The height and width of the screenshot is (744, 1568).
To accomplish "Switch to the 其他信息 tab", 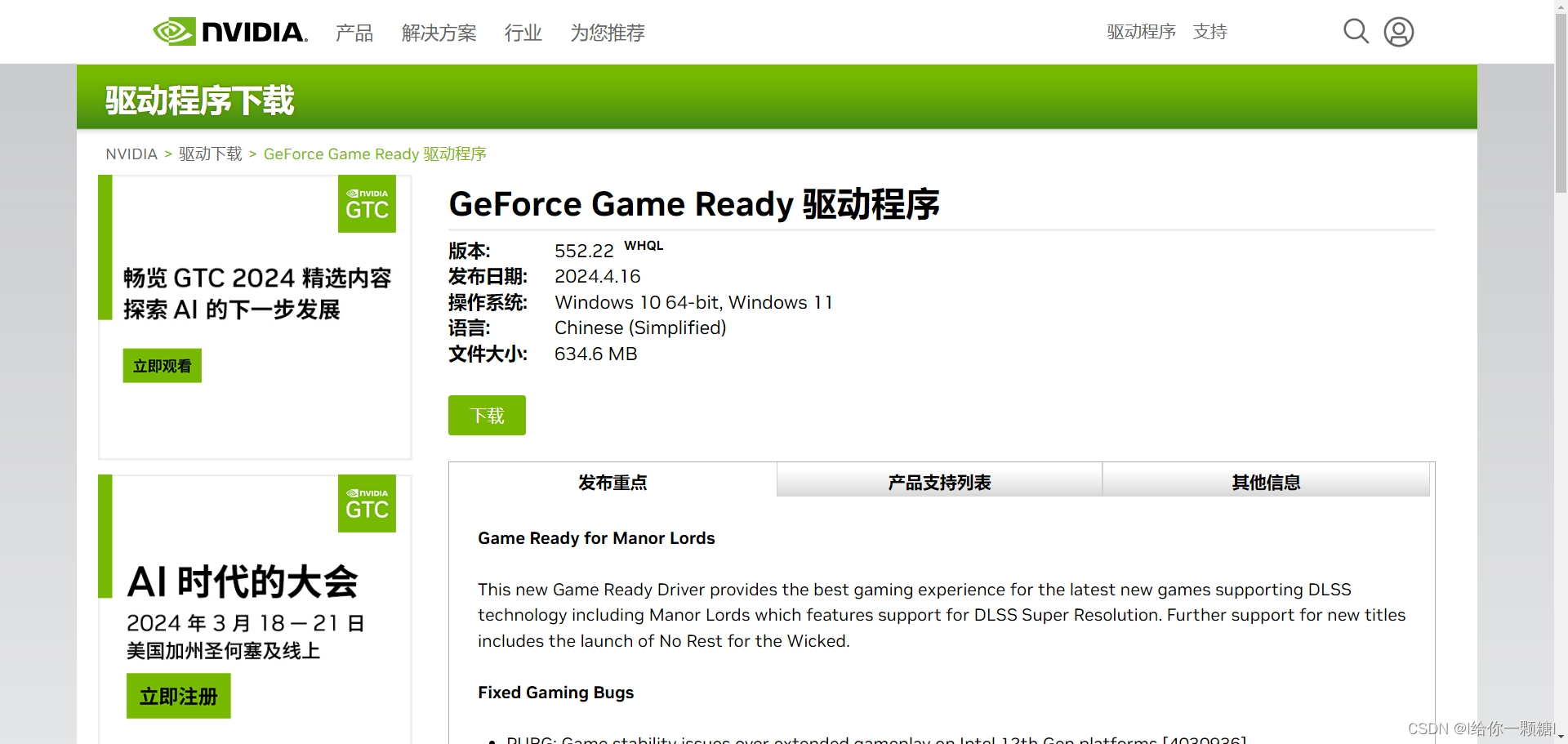I will [x=1266, y=482].
